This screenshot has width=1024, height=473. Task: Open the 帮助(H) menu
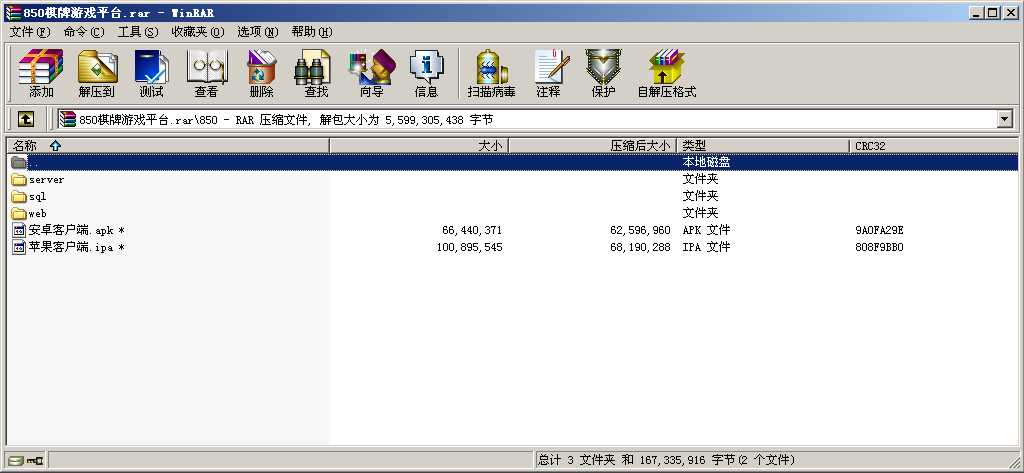pos(312,31)
